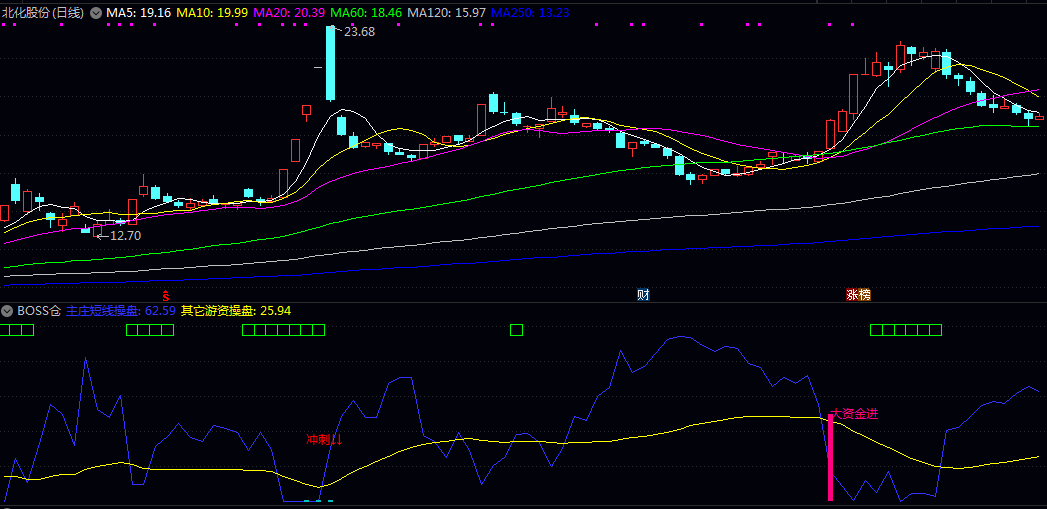Click the 大资金进 signal label
Screen dimensions: 1047x509
855,414
